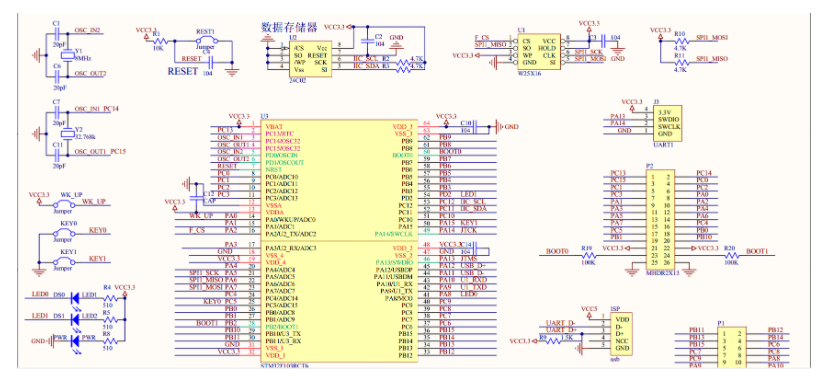The height and width of the screenshot is (378, 834).
Task: Select the R20 100K resistor
Action: coord(731,256)
